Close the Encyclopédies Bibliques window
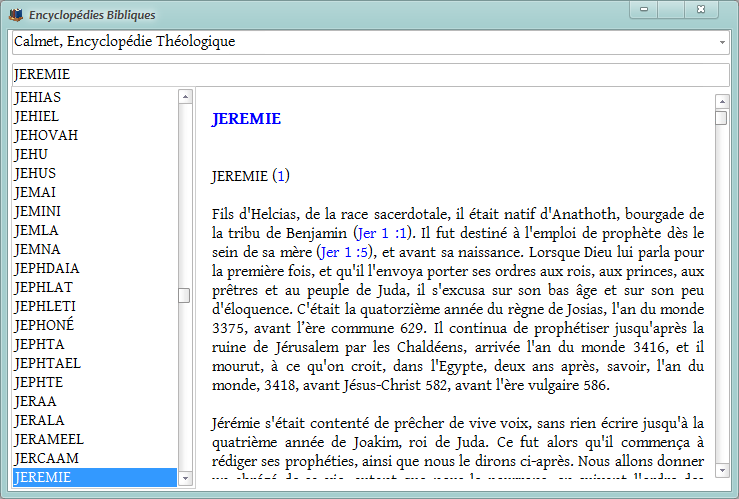739x499 pixels. [701, 9]
